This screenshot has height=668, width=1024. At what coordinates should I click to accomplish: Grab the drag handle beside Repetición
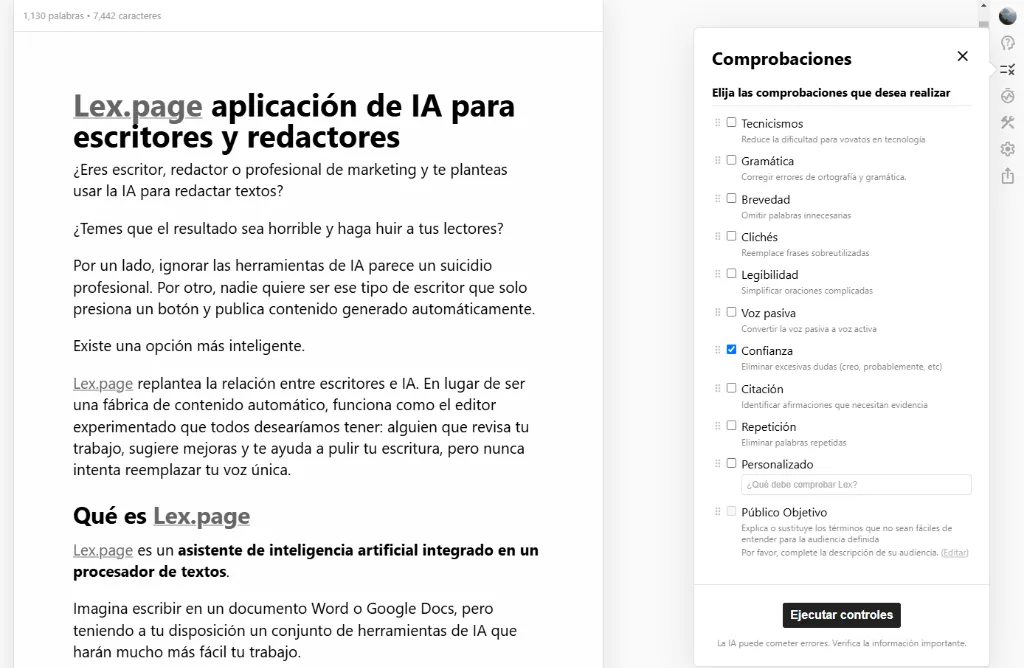pyautogui.click(x=718, y=426)
